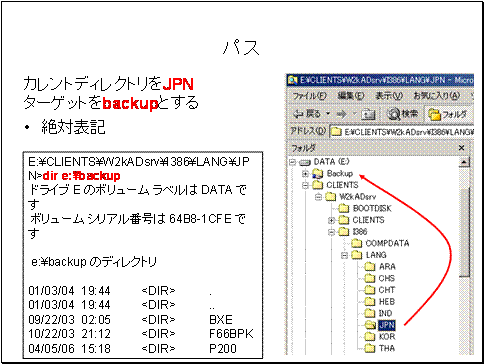Select the KOR folder icon
Image resolution: width=484 pixels, height=364 pixels.
tap(370, 337)
